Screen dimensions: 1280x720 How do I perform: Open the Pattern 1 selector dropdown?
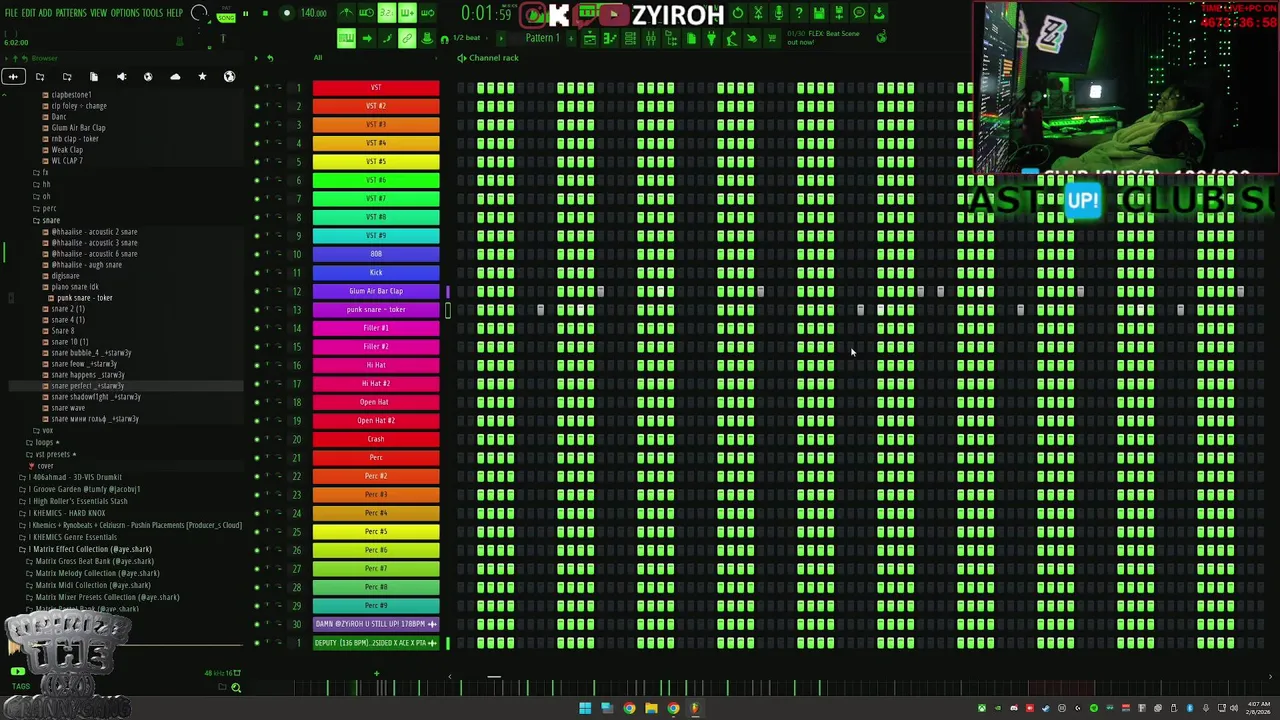[542, 38]
